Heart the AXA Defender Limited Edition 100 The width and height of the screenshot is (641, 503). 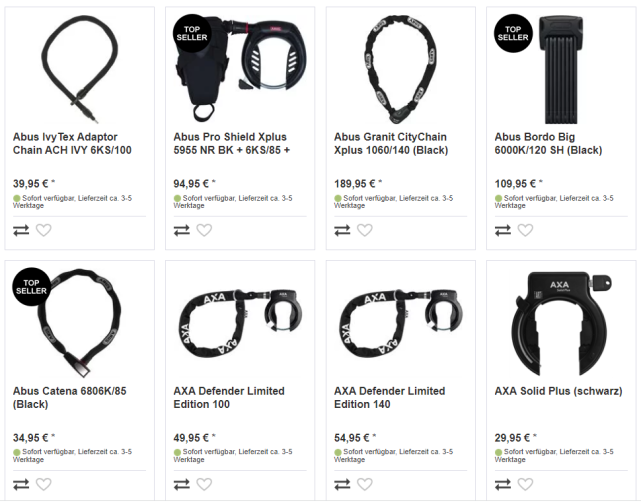[x=204, y=484]
